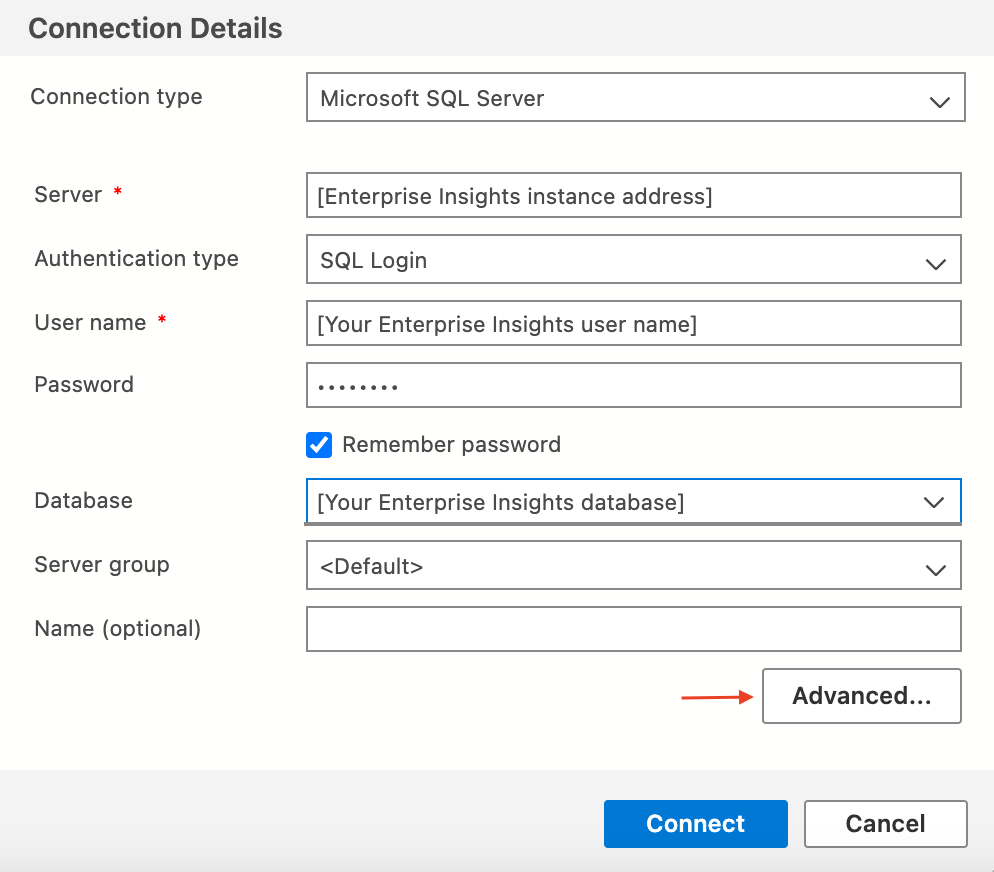Click the User name input field
The width and height of the screenshot is (994, 872).
coord(634,322)
